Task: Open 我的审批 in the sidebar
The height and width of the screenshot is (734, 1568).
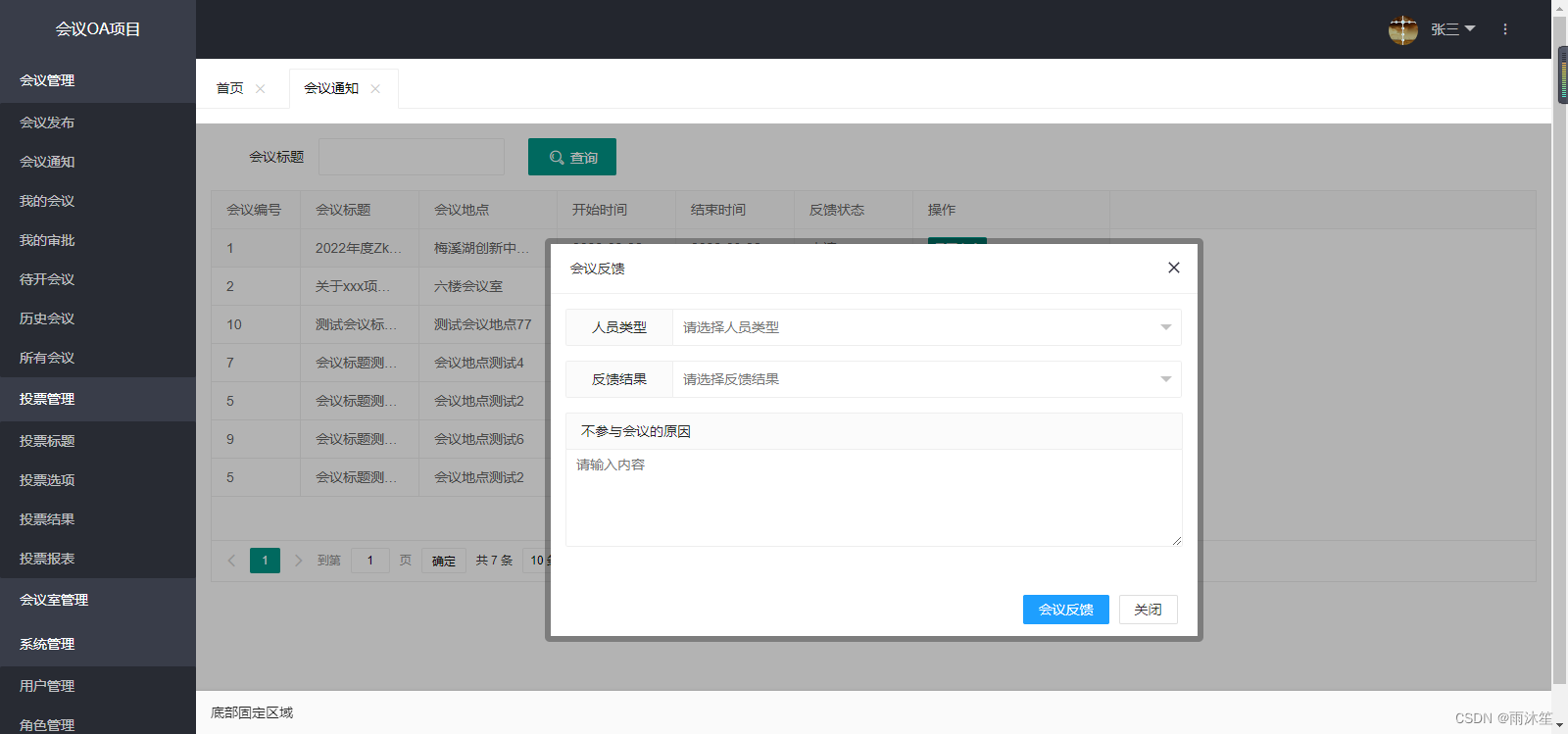Action: coord(98,240)
